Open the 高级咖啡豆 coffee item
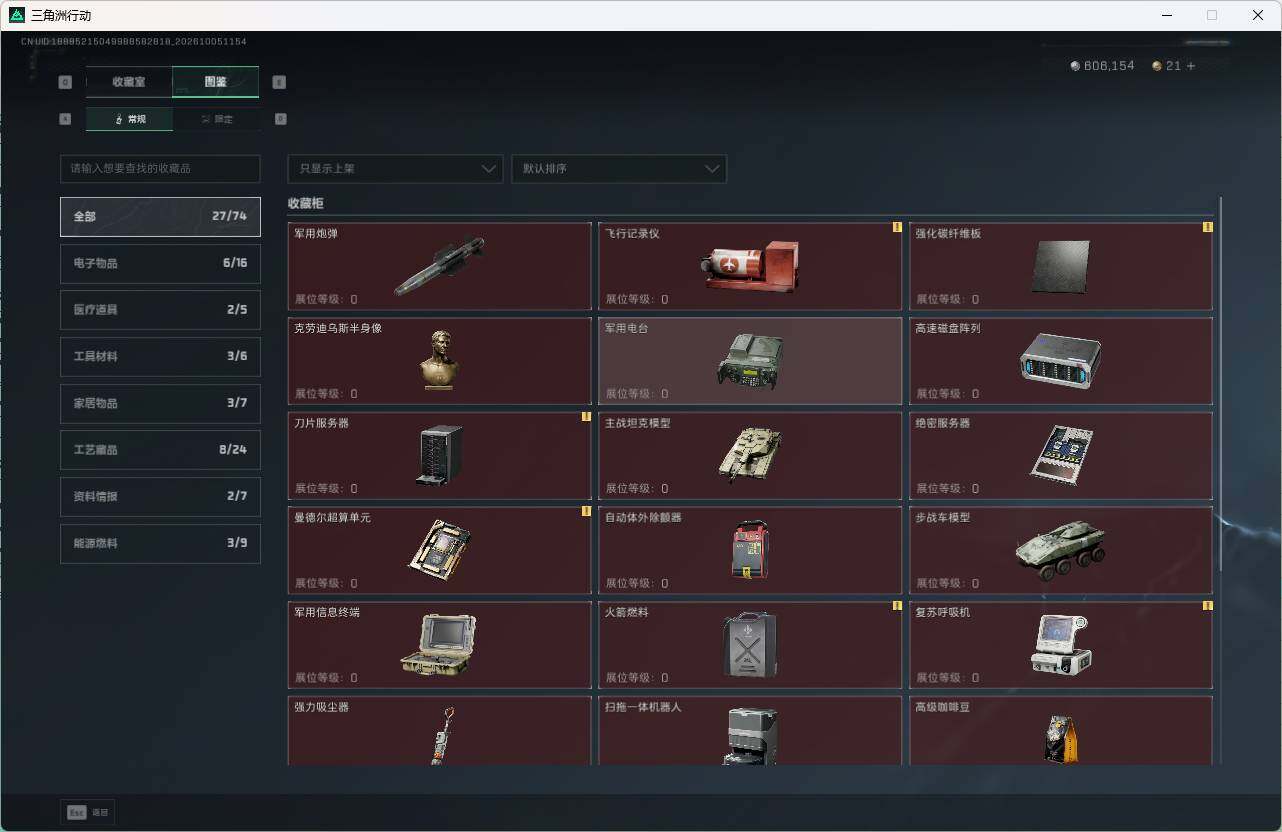Image resolution: width=1282 pixels, height=832 pixels. 1061,731
